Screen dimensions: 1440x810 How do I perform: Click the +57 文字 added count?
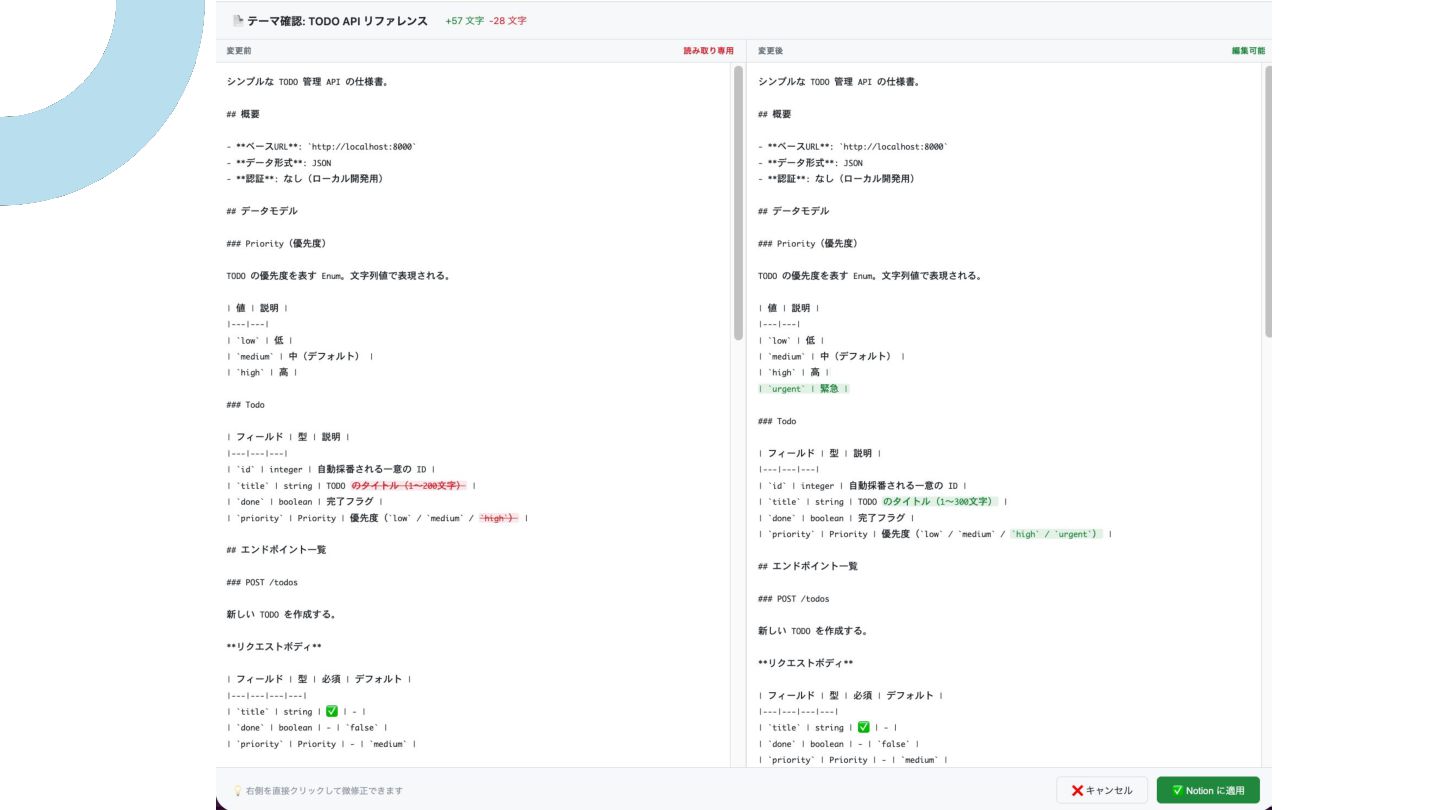tap(464, 20)
